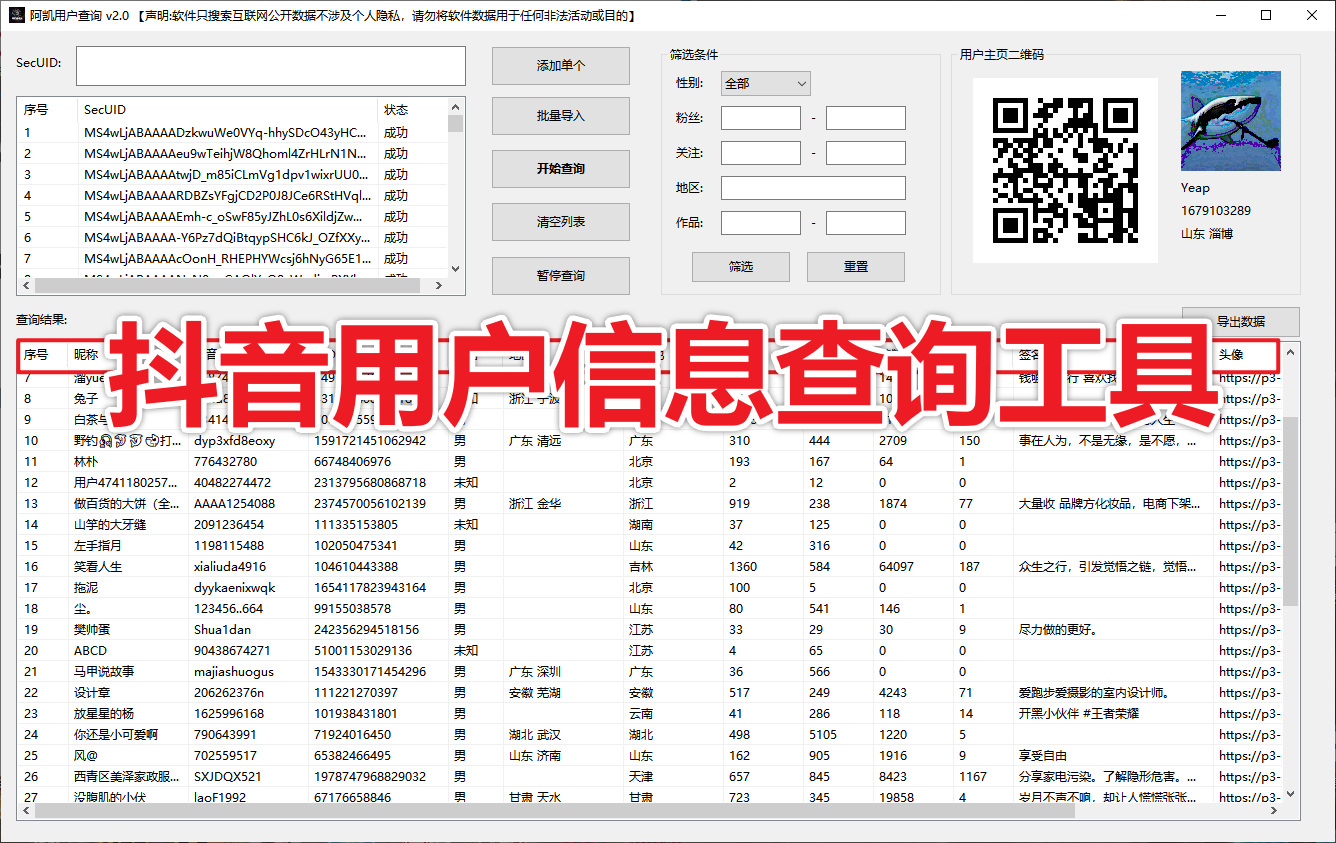Export results via 导出数据 button
The height and width of the screenshot is (843, 1336).
coord(1241,321)
